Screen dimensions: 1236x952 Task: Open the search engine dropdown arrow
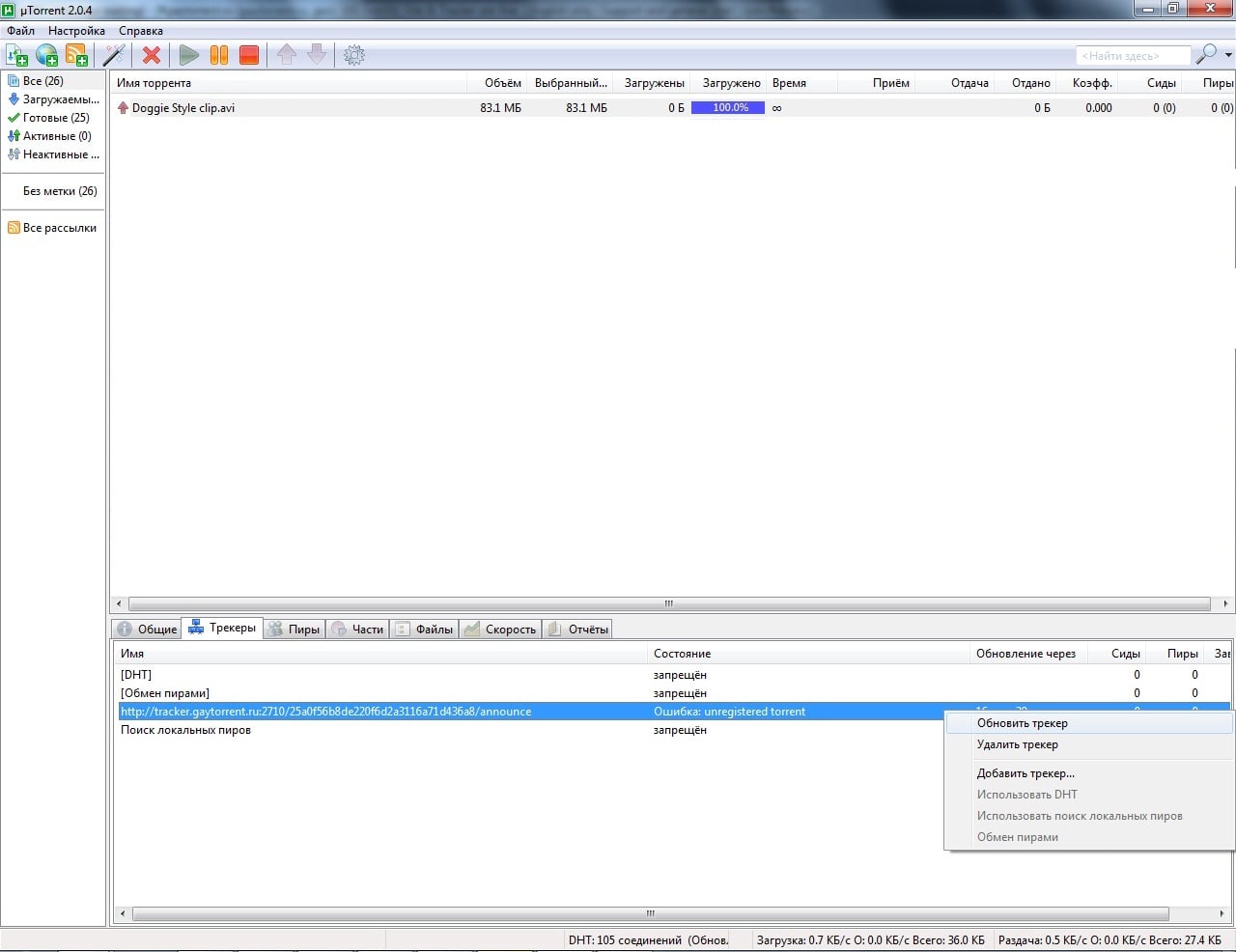click(x=1228, y=55)
